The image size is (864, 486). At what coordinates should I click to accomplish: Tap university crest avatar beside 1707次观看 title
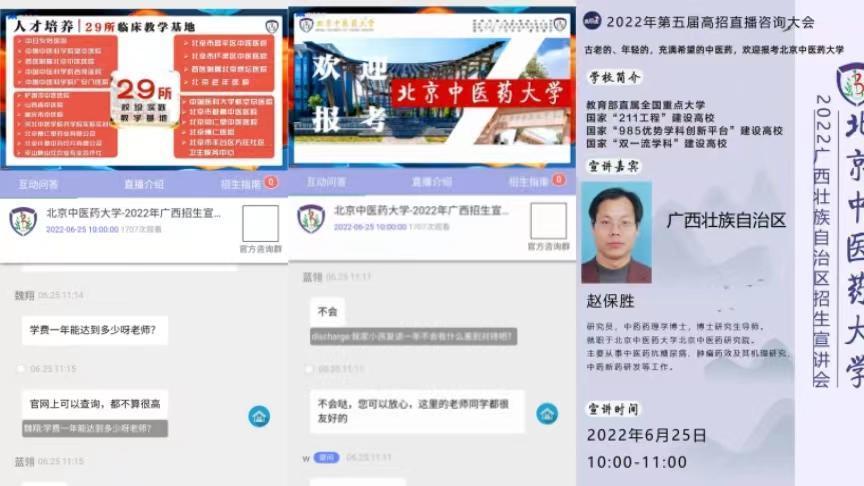23,221
